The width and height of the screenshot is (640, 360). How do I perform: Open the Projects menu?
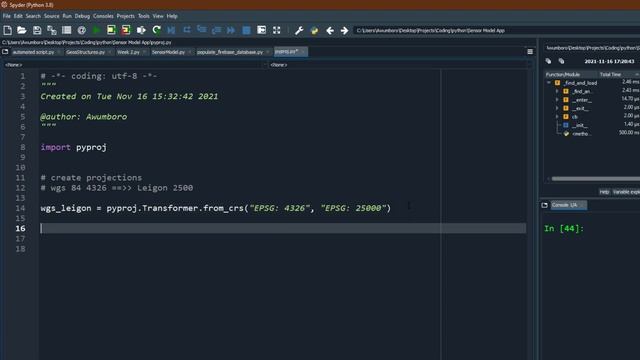126,16
